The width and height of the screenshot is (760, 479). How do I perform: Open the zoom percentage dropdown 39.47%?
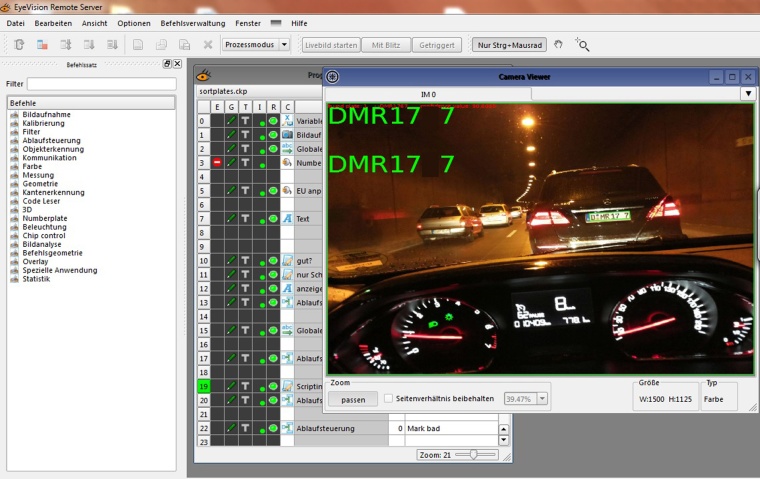click(x=543, y=398)
